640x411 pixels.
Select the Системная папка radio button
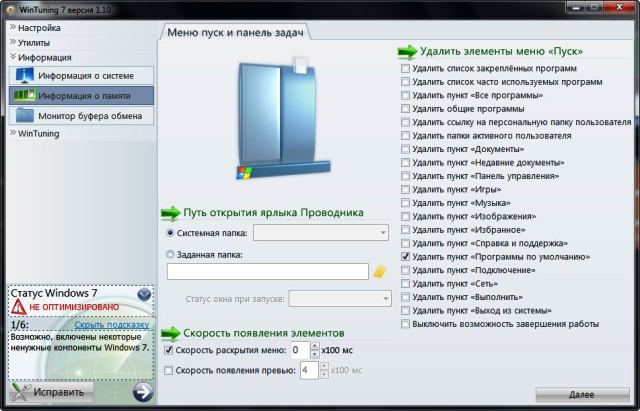click(170, 233)
